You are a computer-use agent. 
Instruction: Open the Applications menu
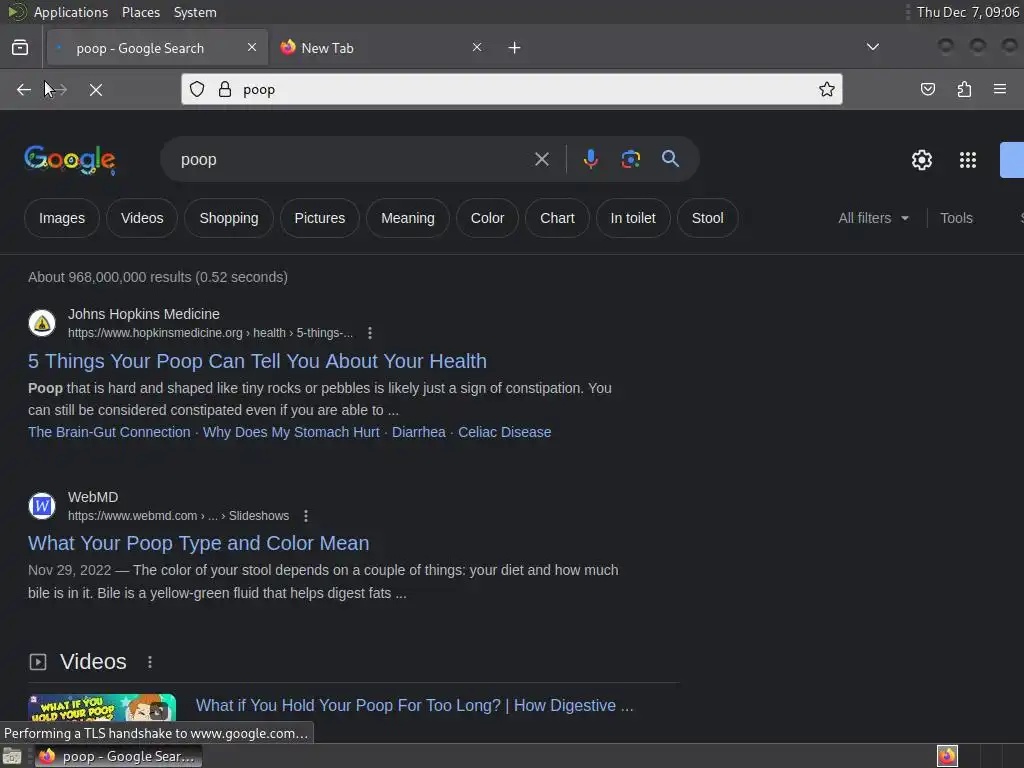(x=71, y=12)
